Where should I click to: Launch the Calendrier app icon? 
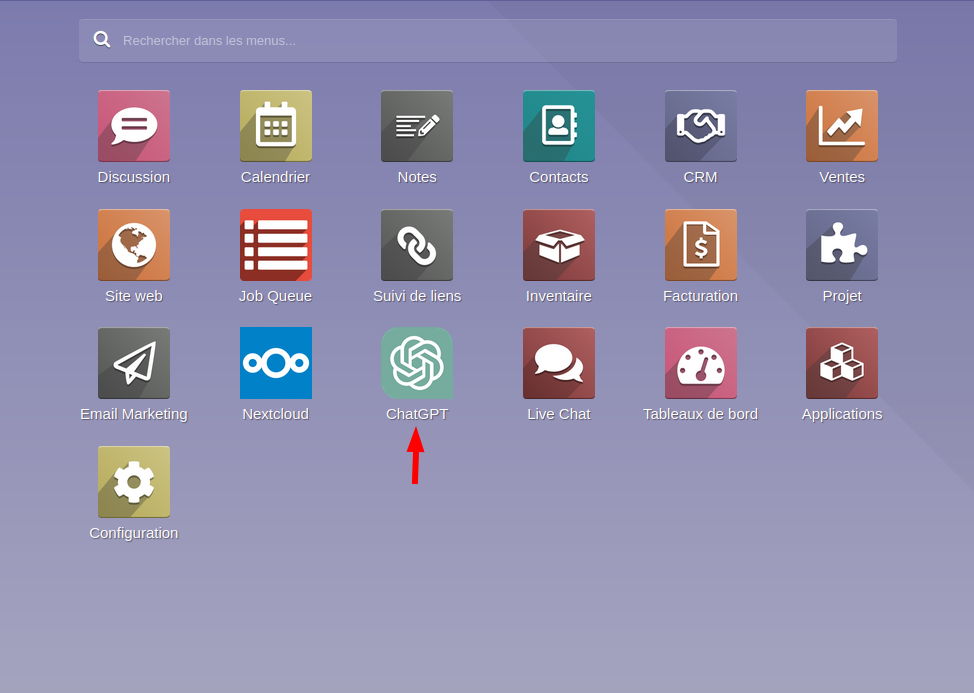click(x=276, y=126)
